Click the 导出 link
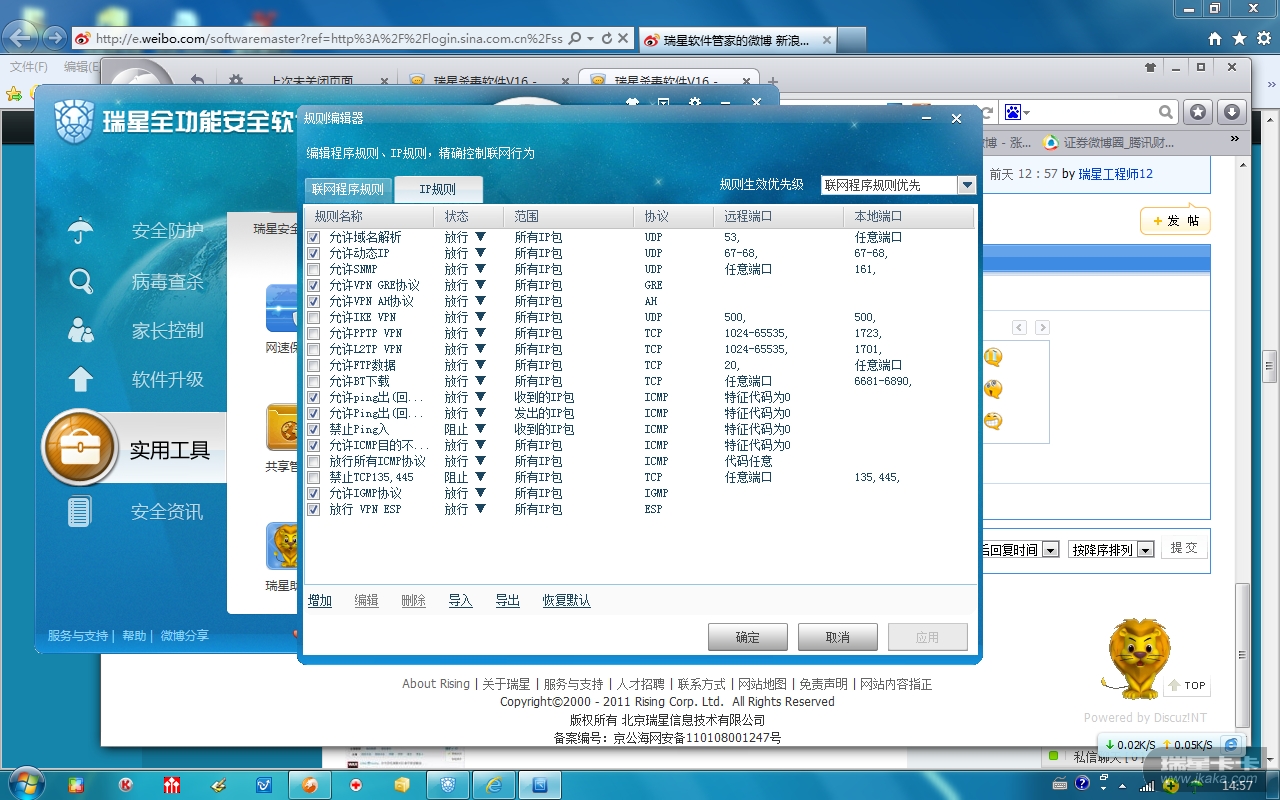The width and height of the screenshot is (1280, 800). tap(508, 601)
